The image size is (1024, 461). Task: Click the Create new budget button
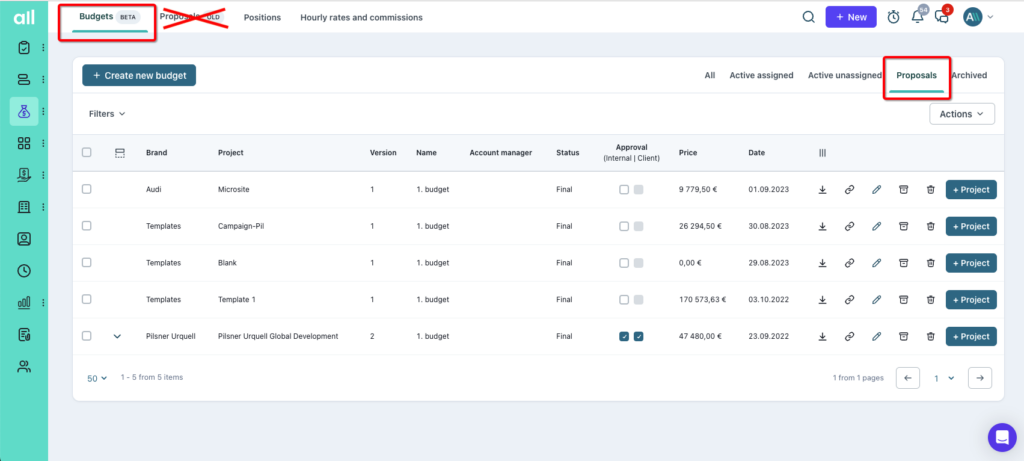pos(139,75)
